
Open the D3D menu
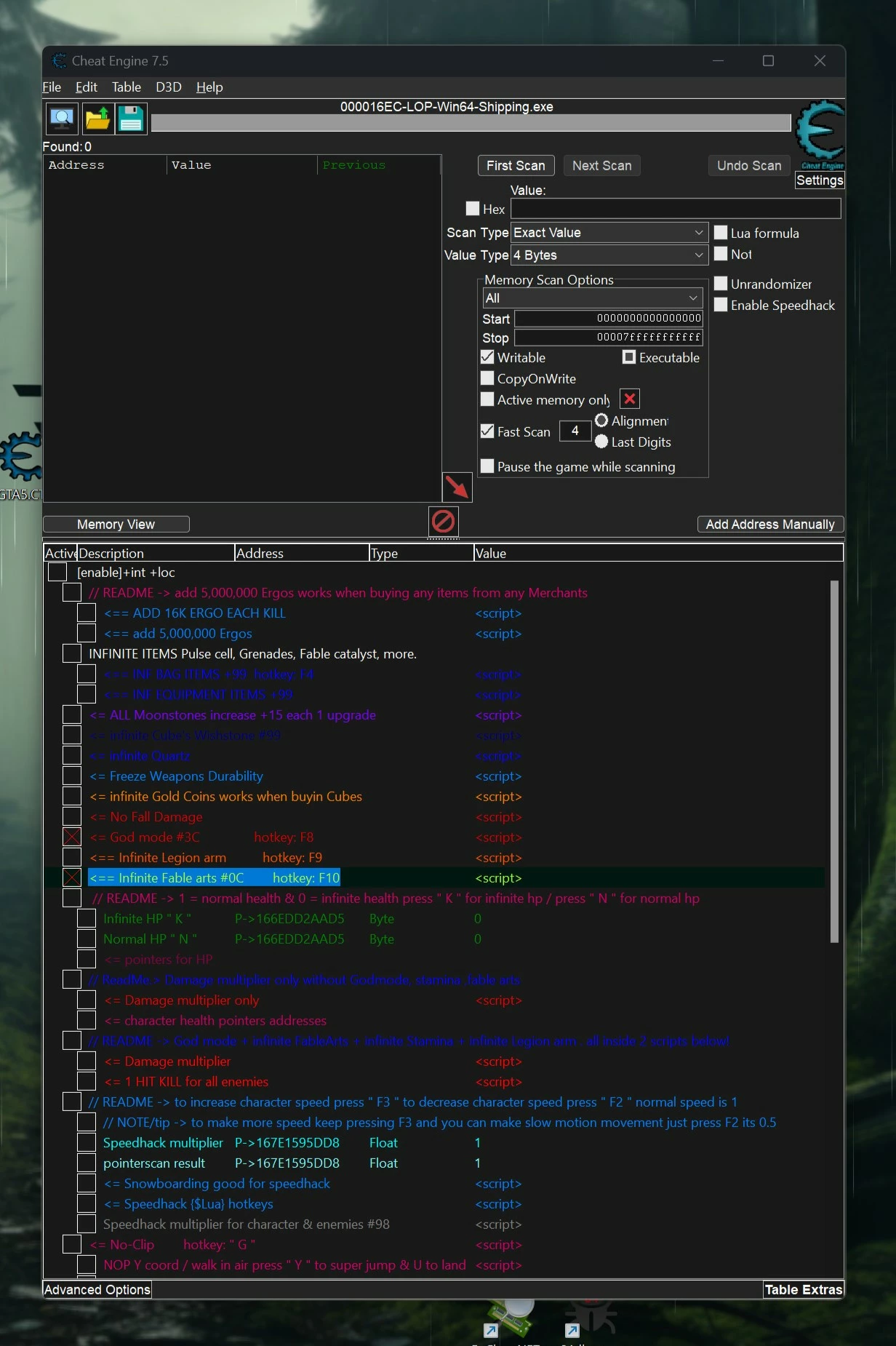169,87
